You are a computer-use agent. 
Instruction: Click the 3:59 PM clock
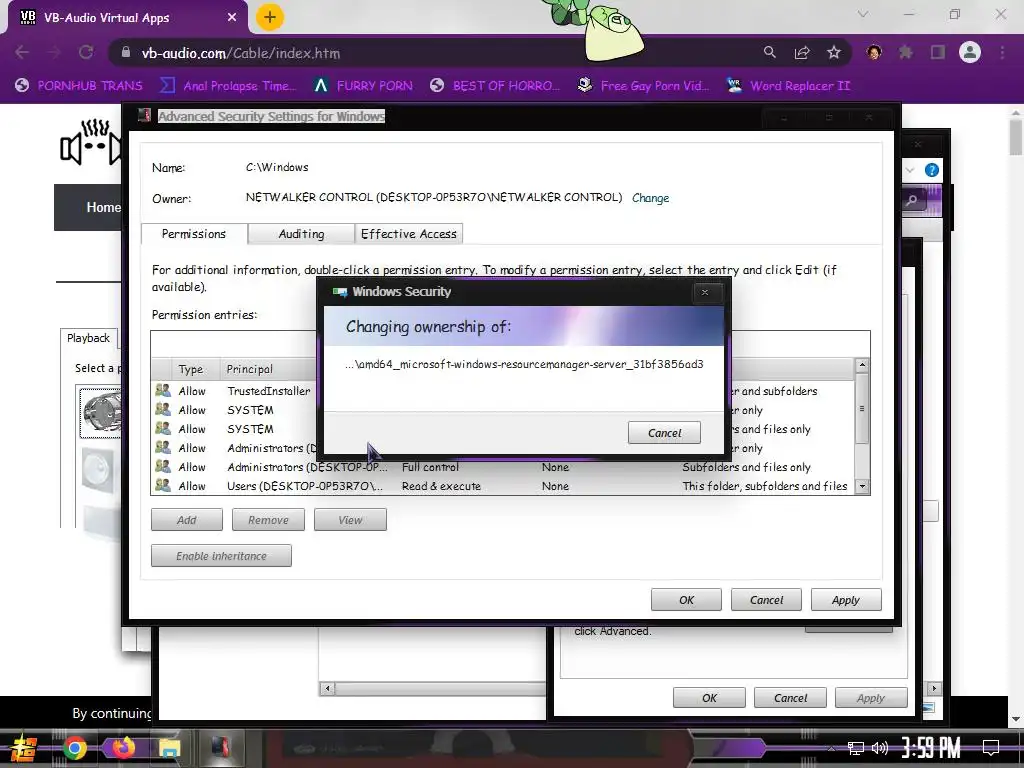pos(931,748)
